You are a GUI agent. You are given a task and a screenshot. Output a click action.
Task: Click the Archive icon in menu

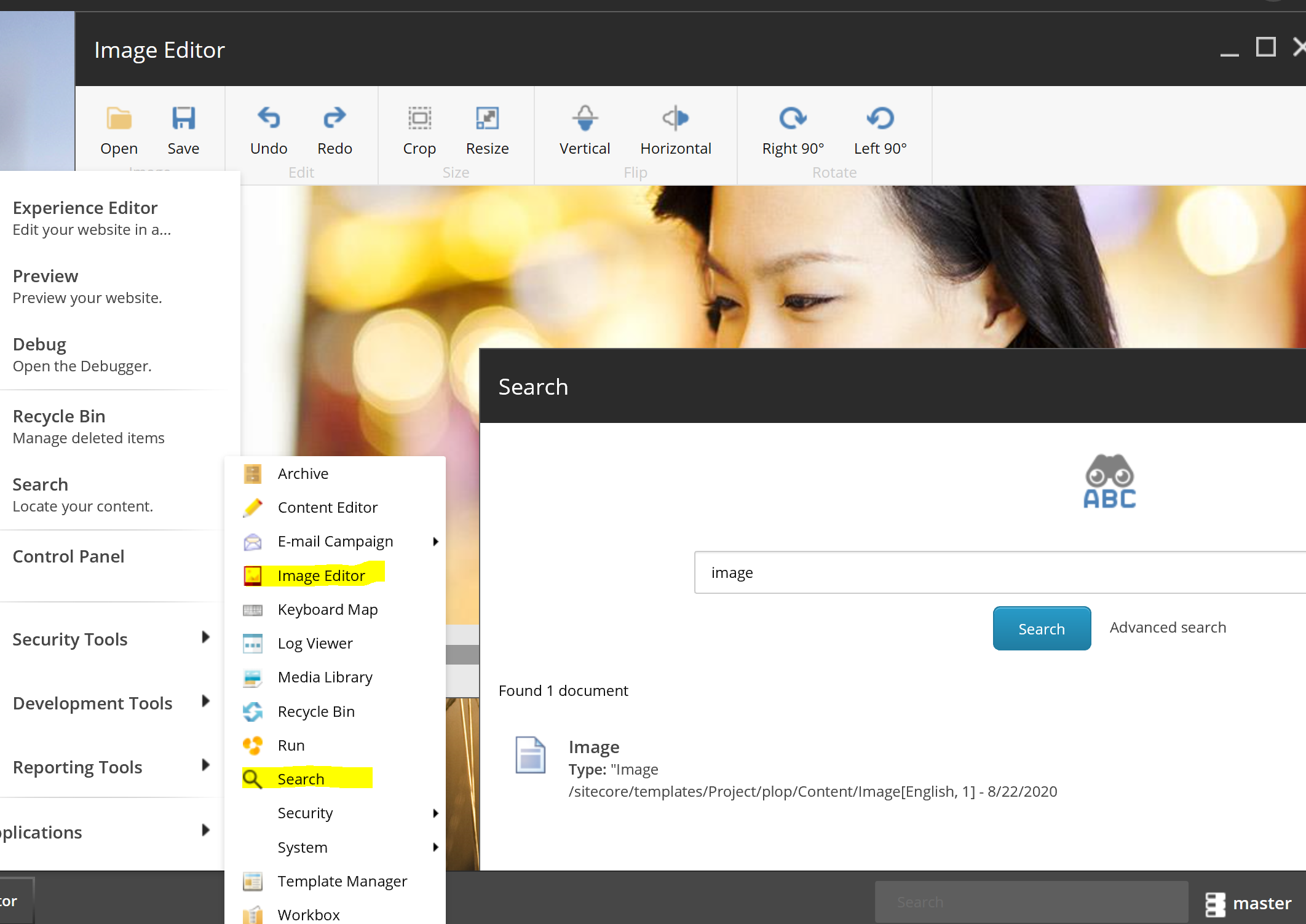coord(253,473)
